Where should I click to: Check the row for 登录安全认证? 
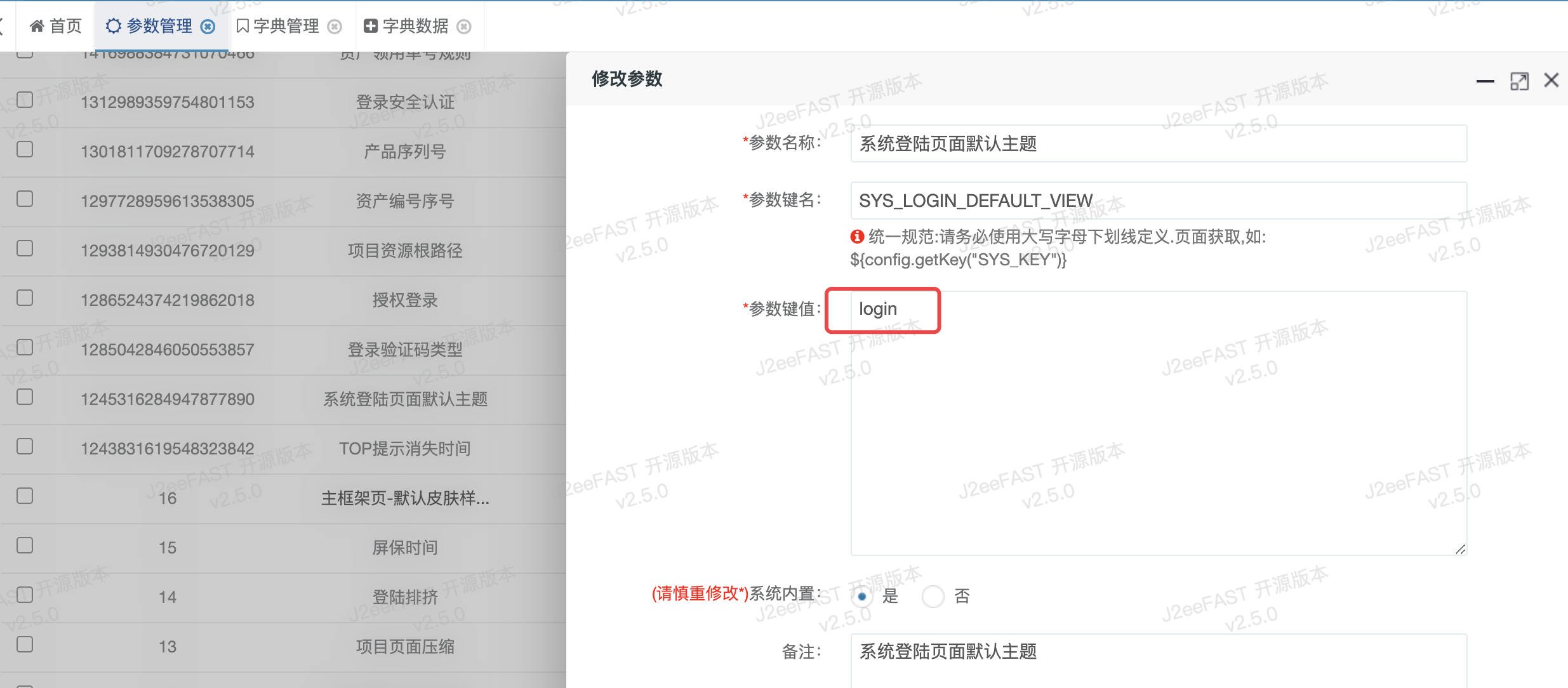pos(25,100)
